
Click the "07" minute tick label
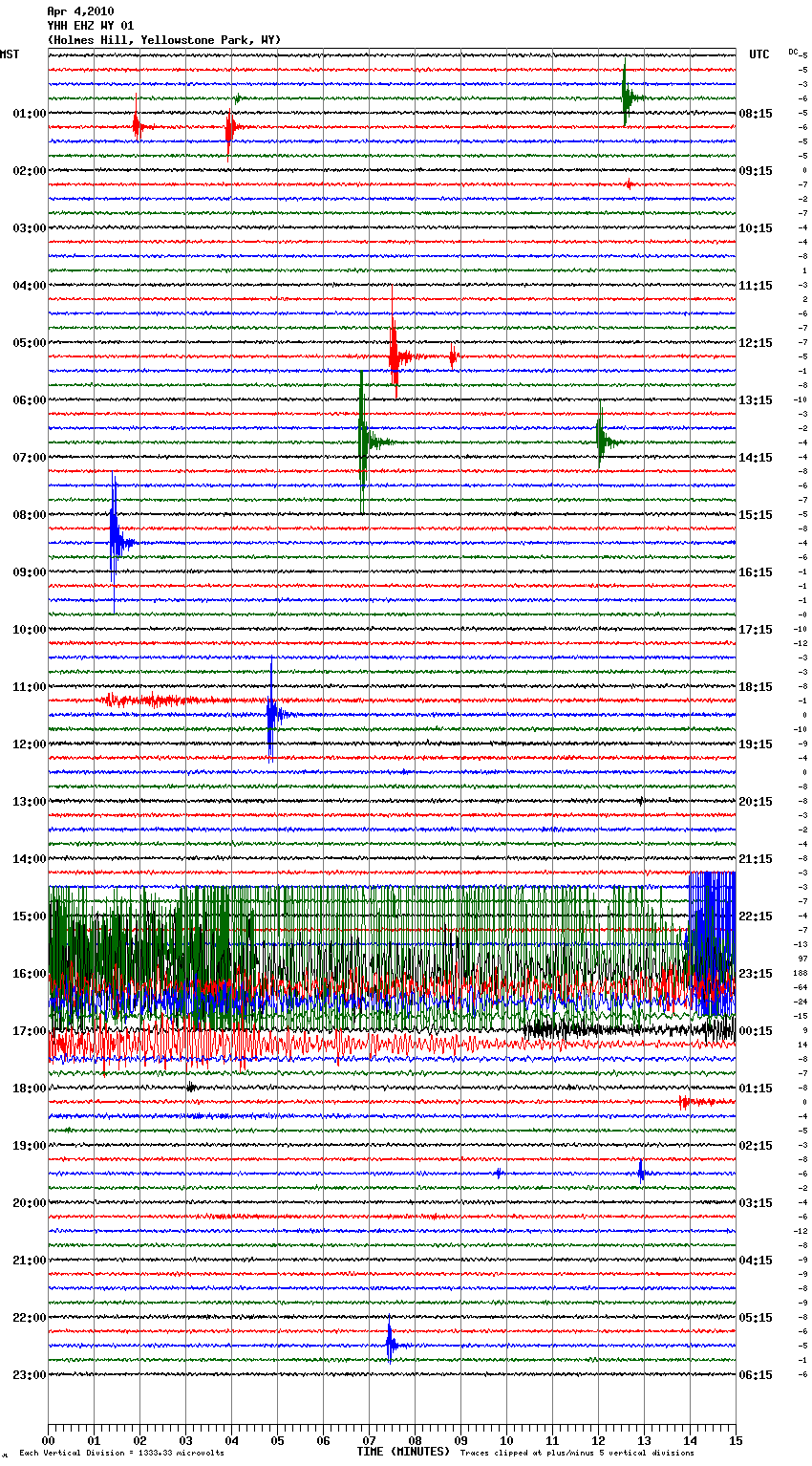click(x=369, y=1439)
